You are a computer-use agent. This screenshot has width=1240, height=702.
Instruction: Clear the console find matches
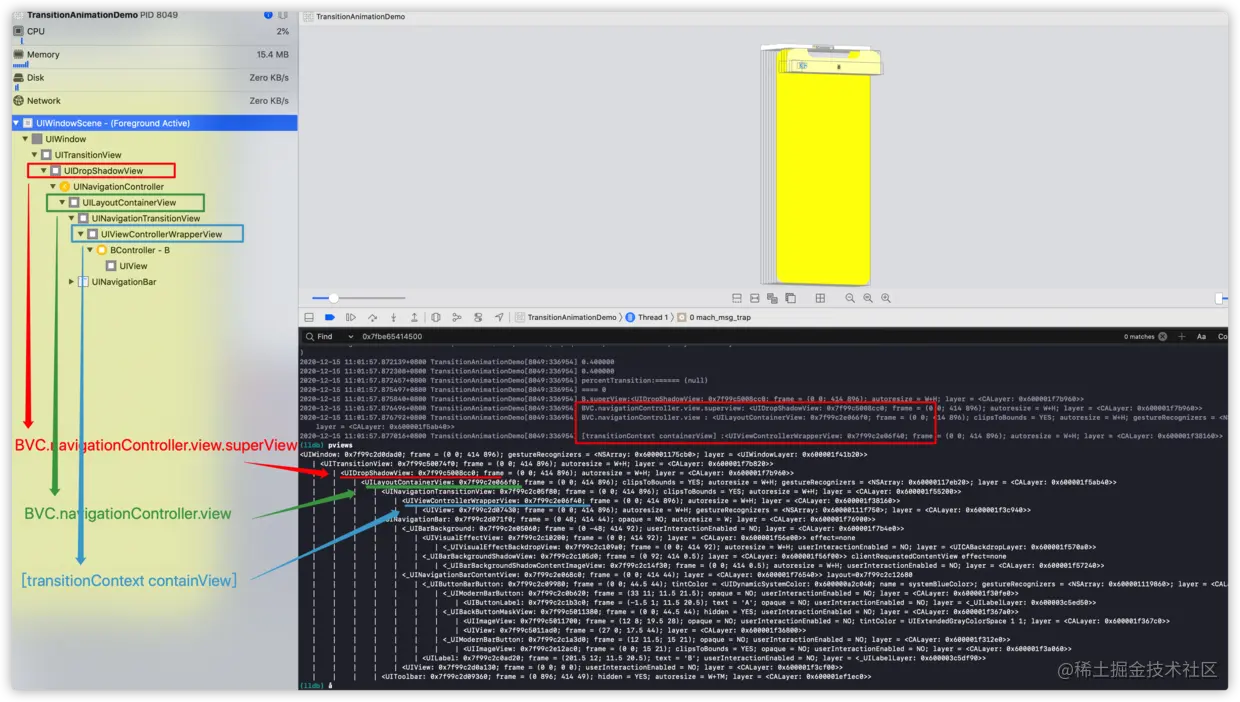[x=1162, y=337]
